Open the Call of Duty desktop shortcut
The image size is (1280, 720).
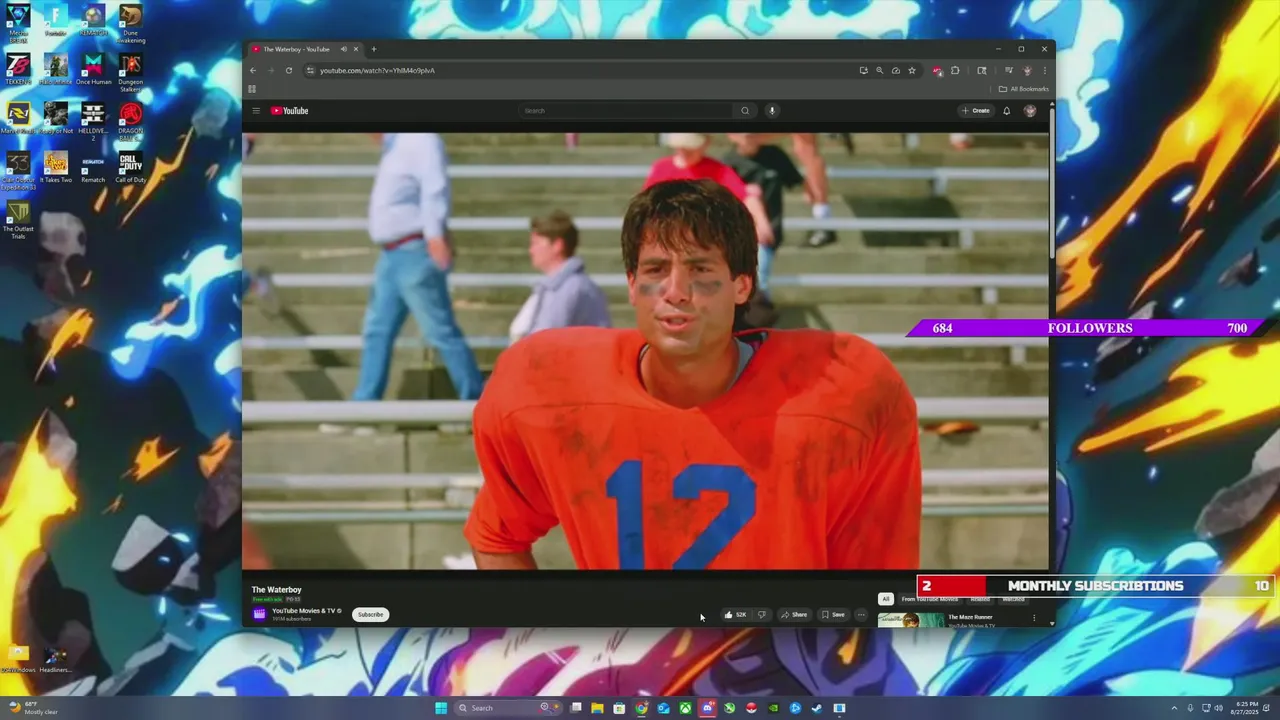pyautogui.click(x=130, y=168)
